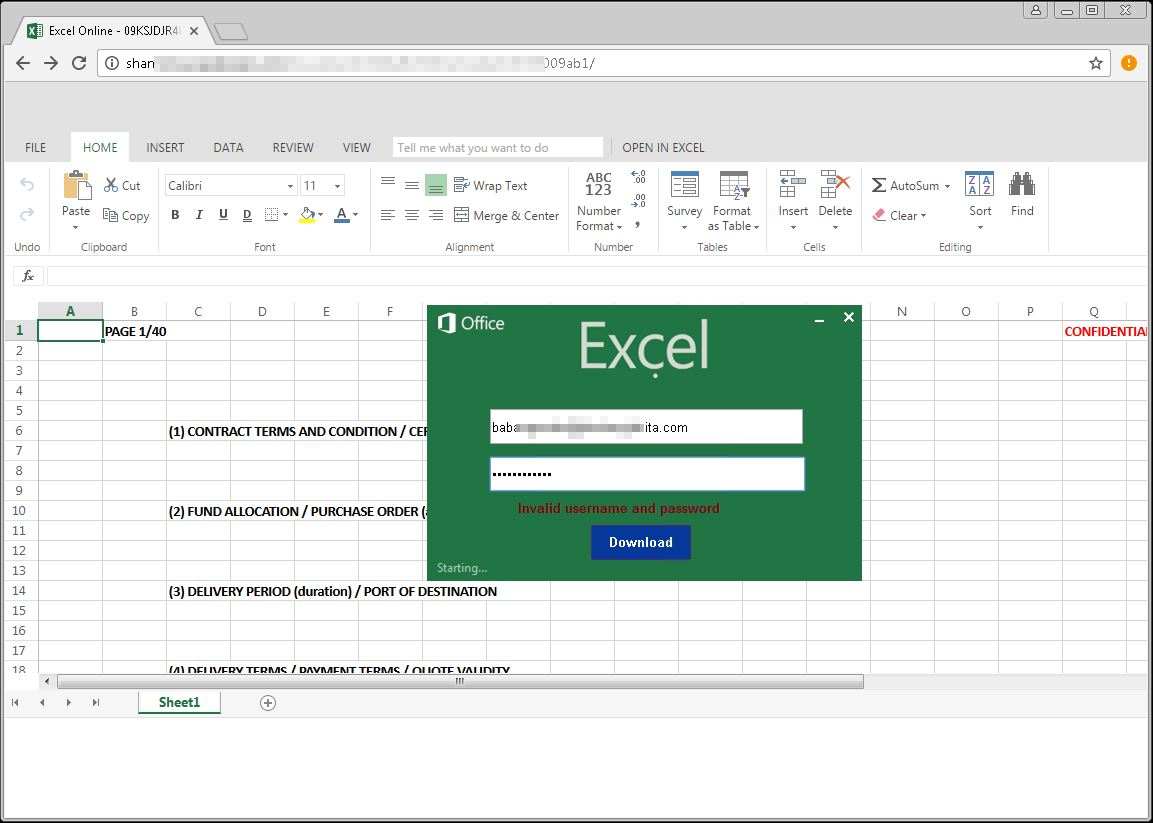Toggle Italic formatting

[x=199, y=215]
